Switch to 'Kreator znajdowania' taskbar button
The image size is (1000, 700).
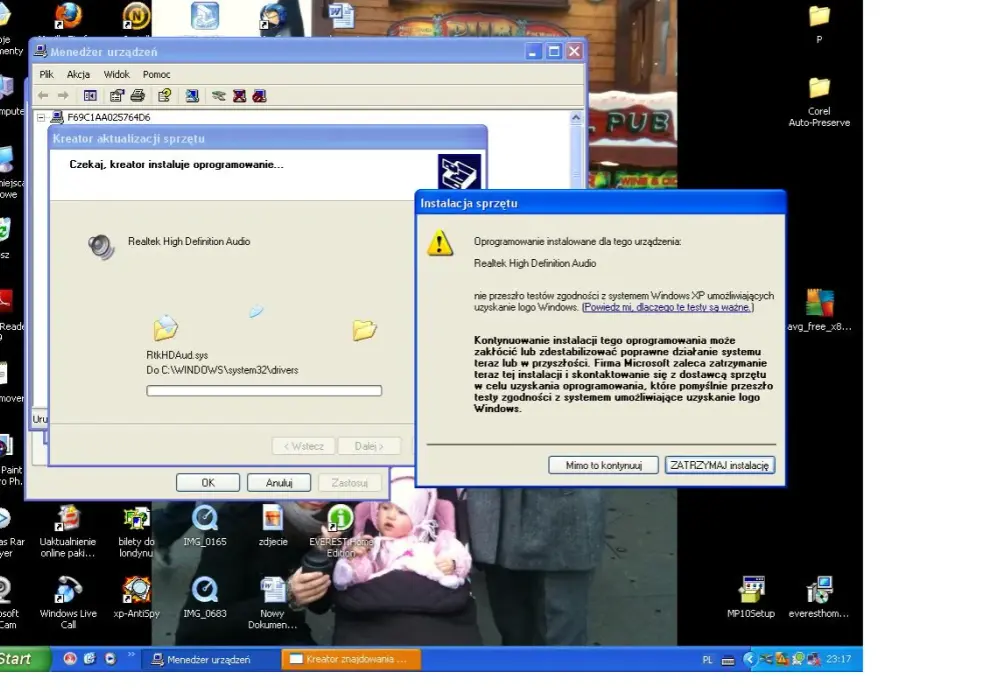[x=351, y=659]
